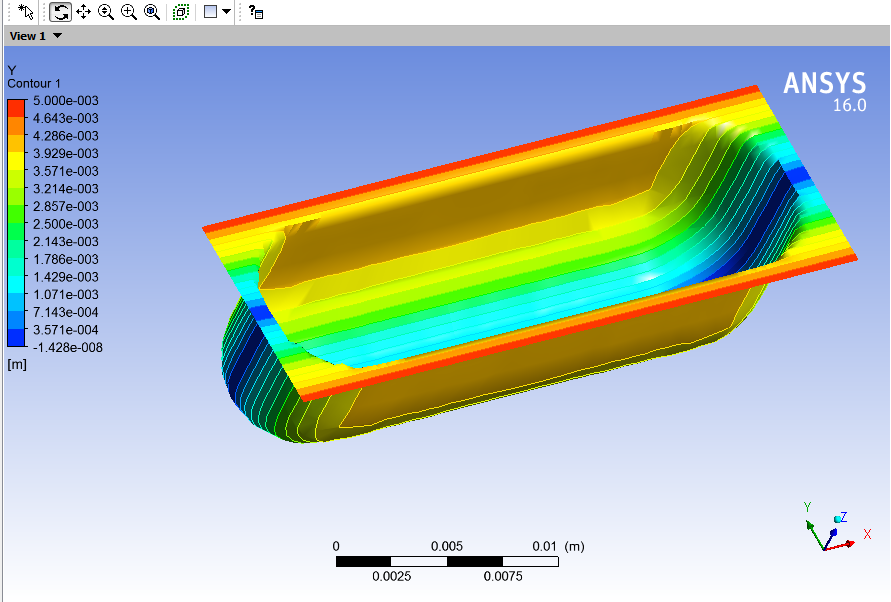Activate the Zoom Box magnifier tool
The image size is (891, 602).
[x=127, y=12]
